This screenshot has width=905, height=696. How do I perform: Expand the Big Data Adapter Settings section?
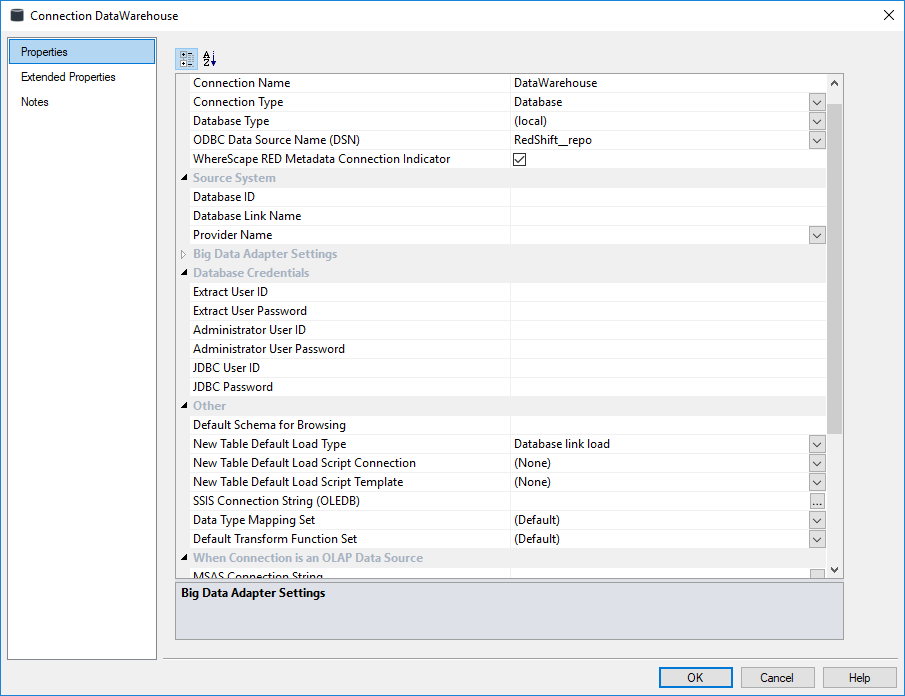184,254
